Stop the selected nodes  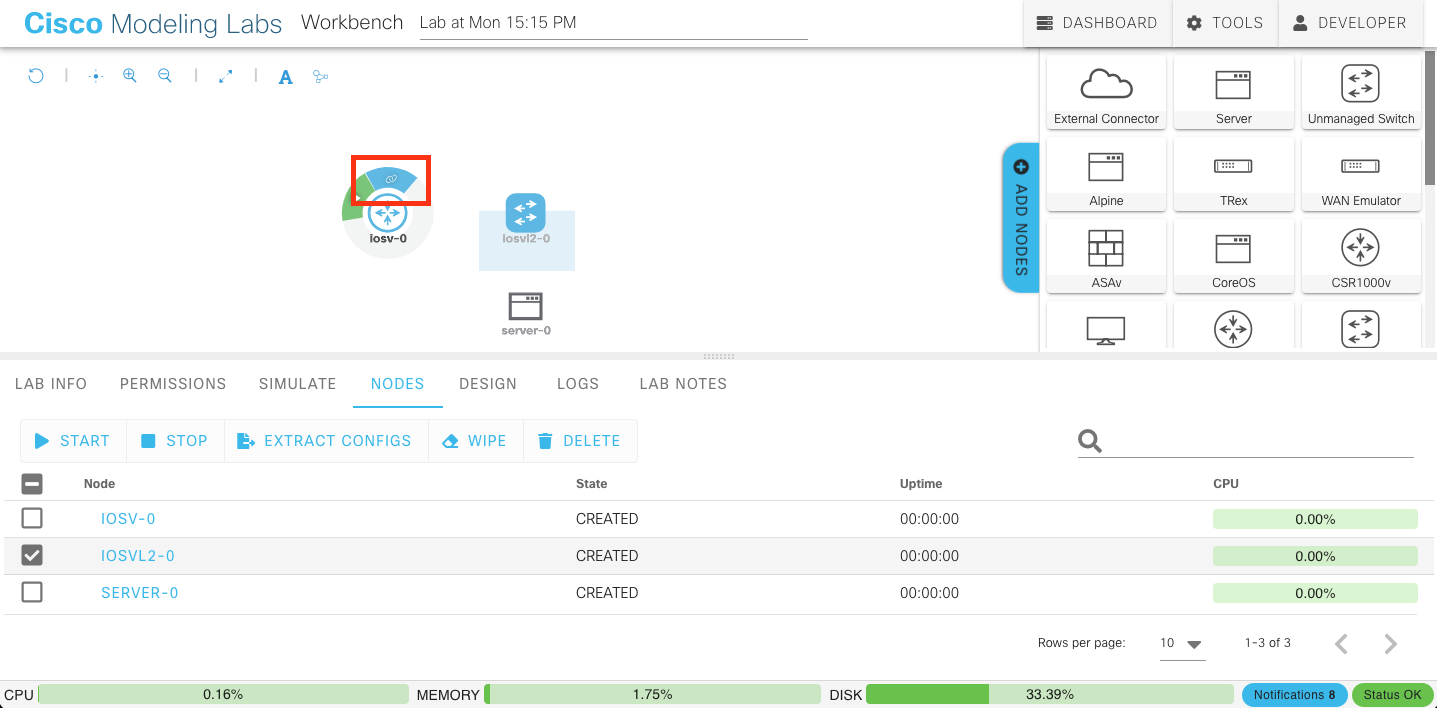[x=174, y=441]
